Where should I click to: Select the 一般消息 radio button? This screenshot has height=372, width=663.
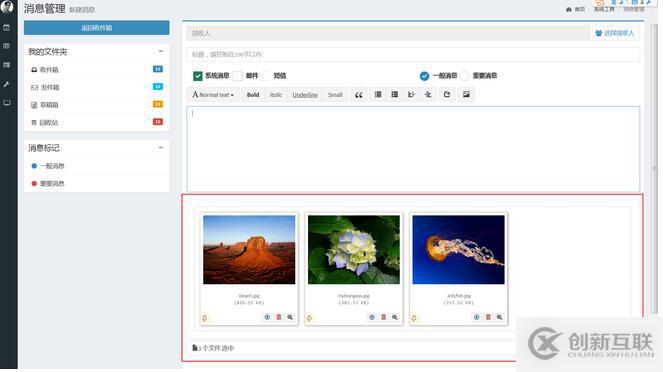coord(424,76)
